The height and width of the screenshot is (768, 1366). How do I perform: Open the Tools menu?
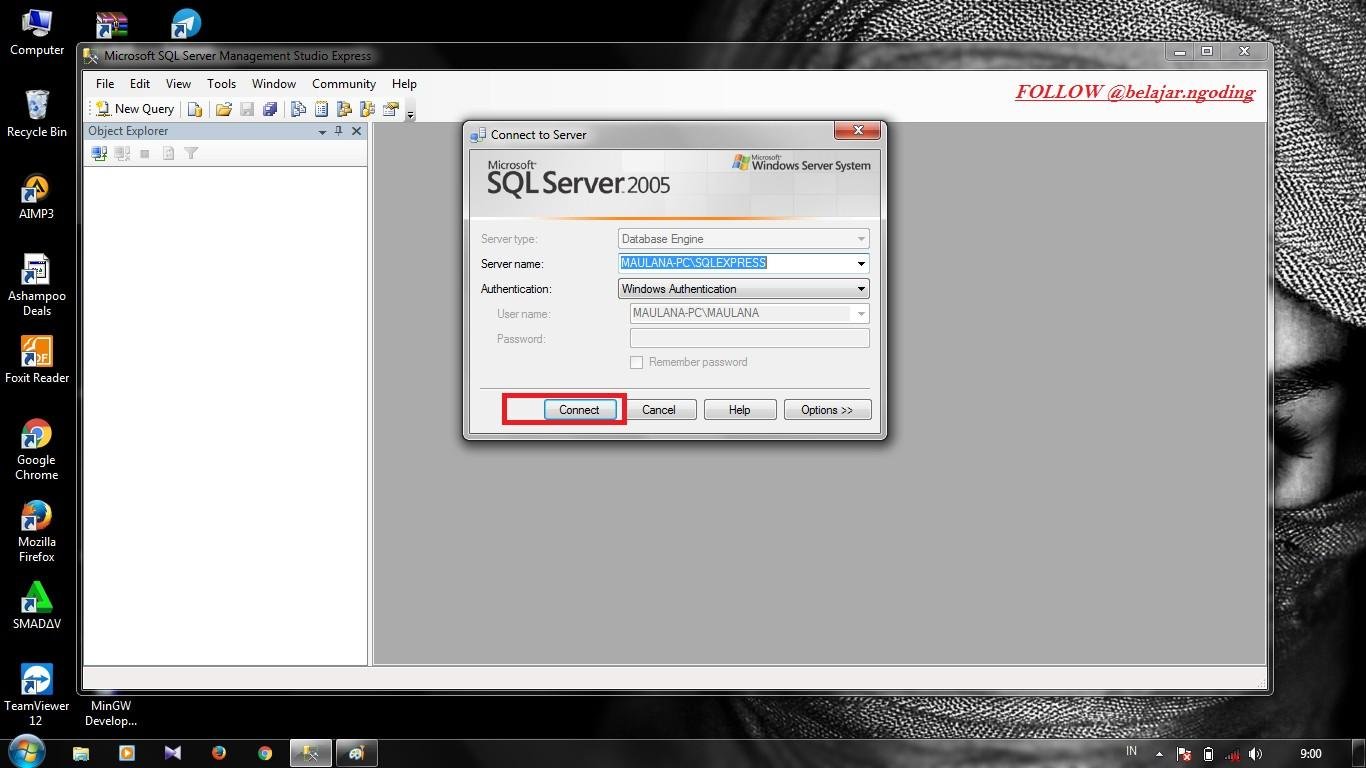(221, 84)
